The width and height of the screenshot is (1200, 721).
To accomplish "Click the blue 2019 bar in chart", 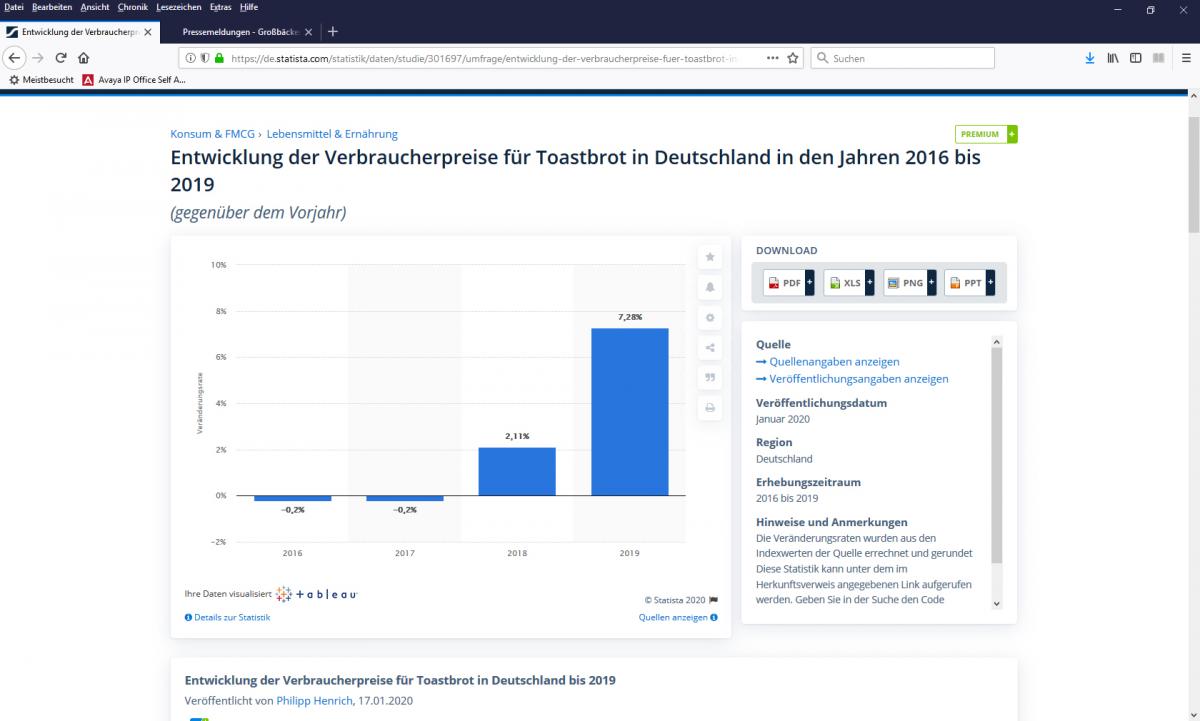I will pos(630,411).
